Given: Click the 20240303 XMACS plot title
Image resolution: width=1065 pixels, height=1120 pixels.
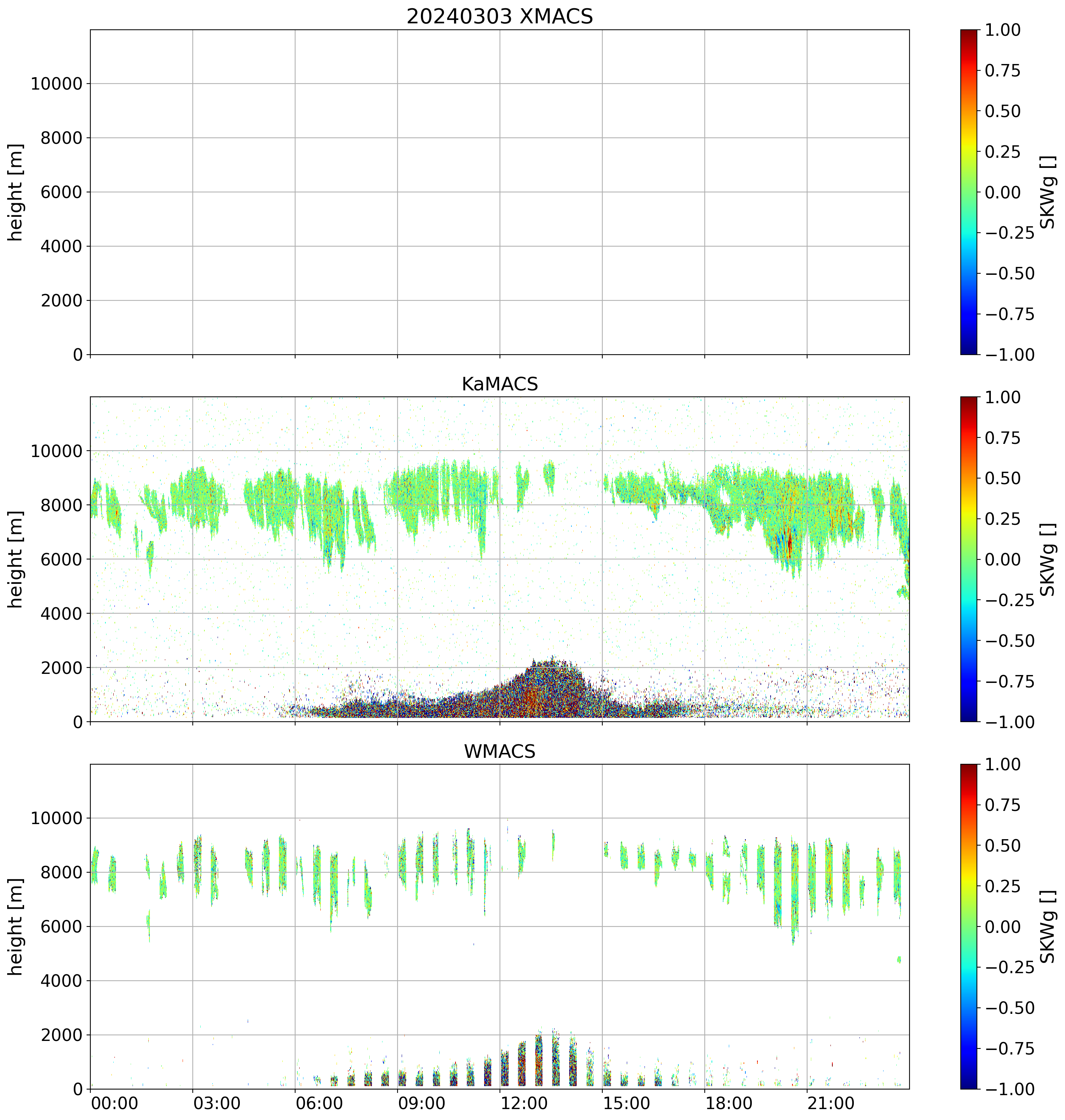Looking at the screenshot, I should (x=500, y=17).
